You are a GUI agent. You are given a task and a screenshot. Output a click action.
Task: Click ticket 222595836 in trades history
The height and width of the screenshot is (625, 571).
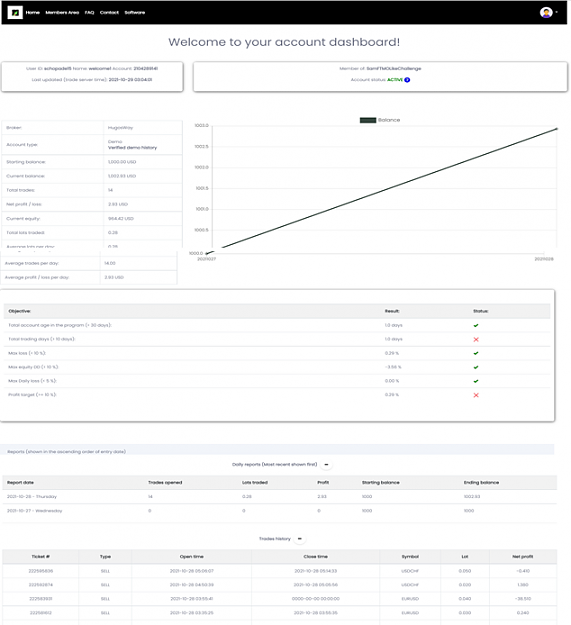click(41, 571)
